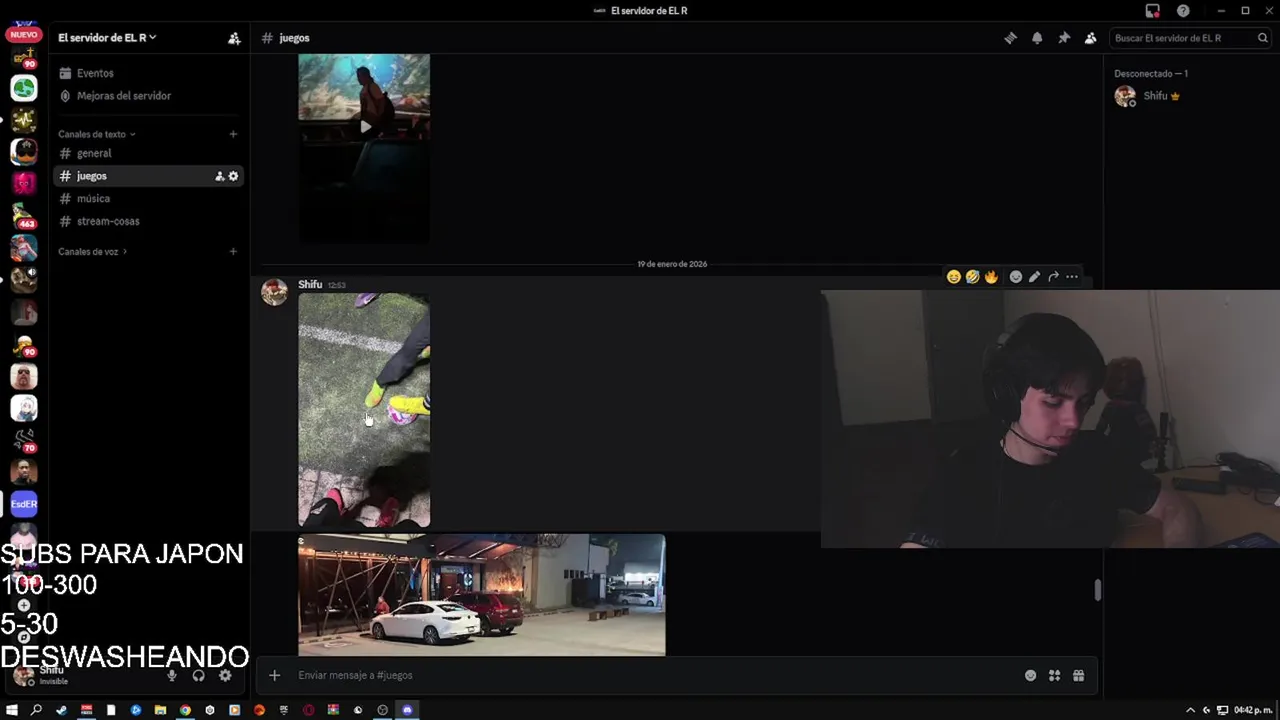
Task: Click the Desconectado — 1 group header
Action: point(1151,74)
